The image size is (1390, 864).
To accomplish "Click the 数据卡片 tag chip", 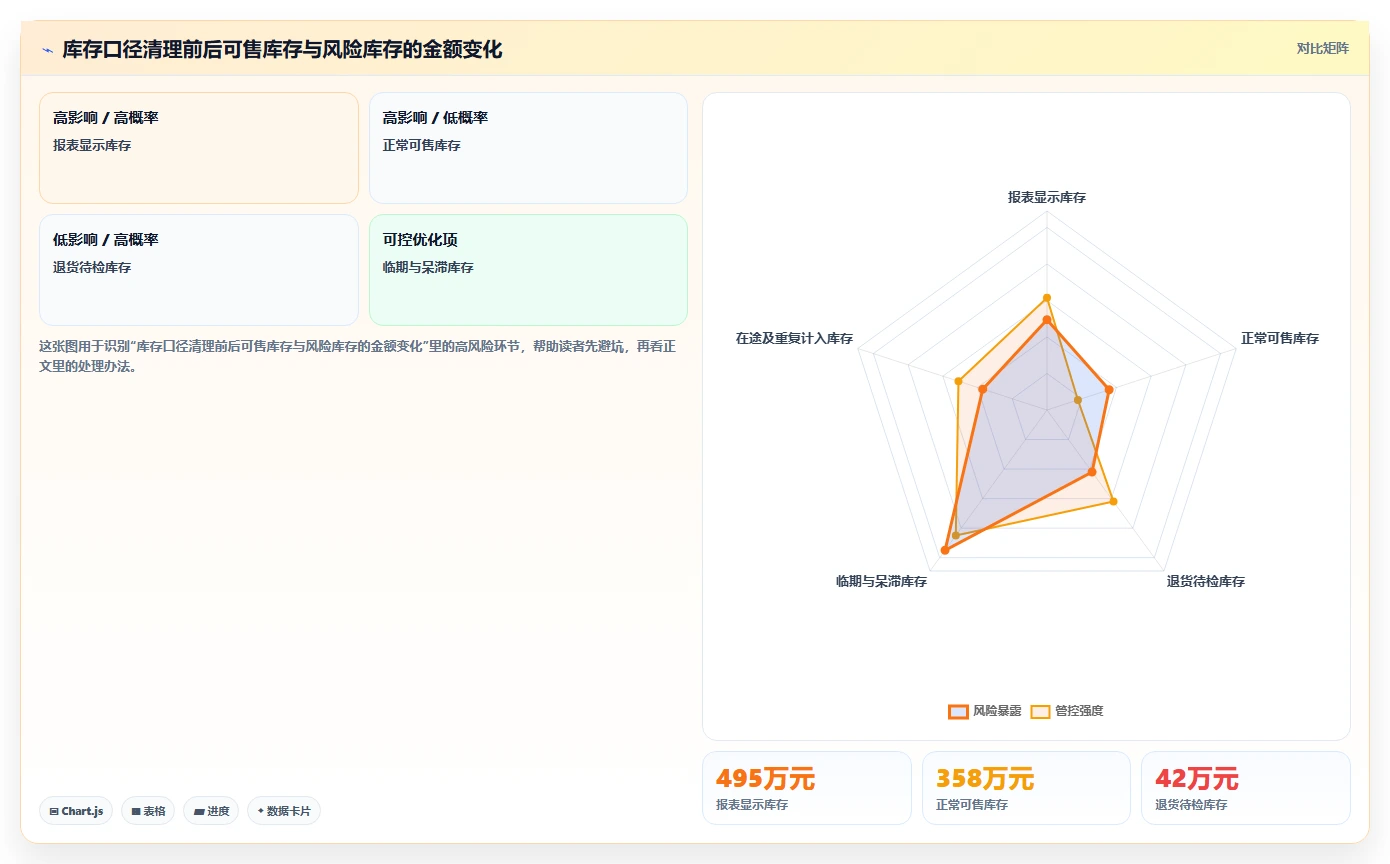I will tap(284, 811).
